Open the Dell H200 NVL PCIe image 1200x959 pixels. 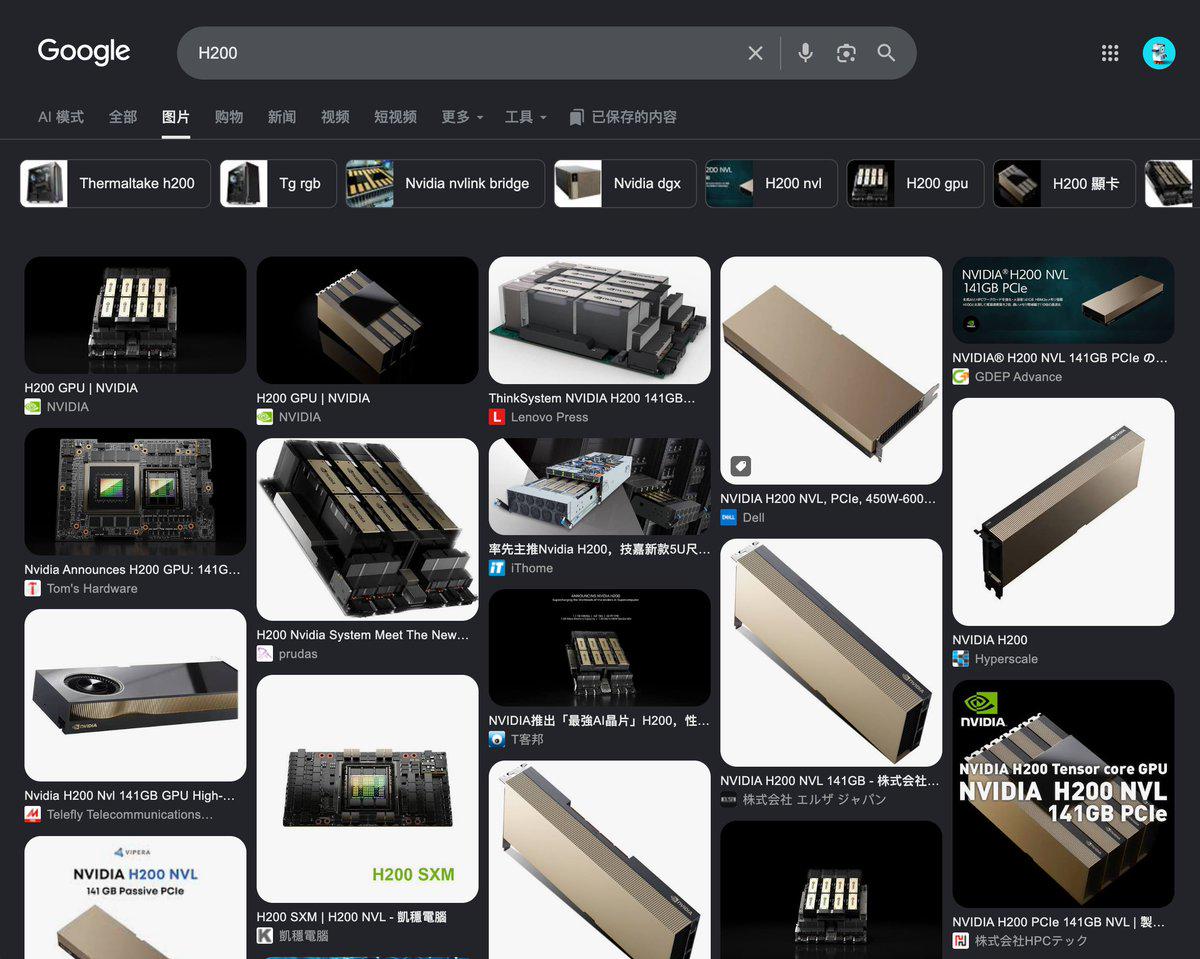[831, 371]
